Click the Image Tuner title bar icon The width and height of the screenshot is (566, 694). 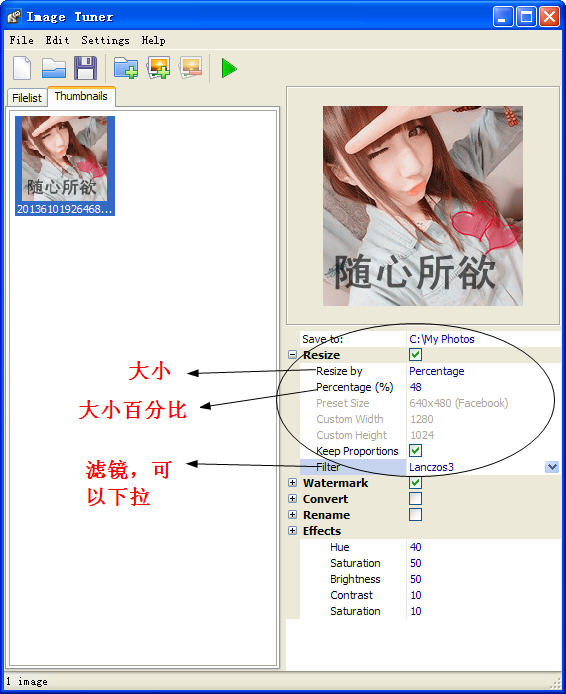[14, 17]
